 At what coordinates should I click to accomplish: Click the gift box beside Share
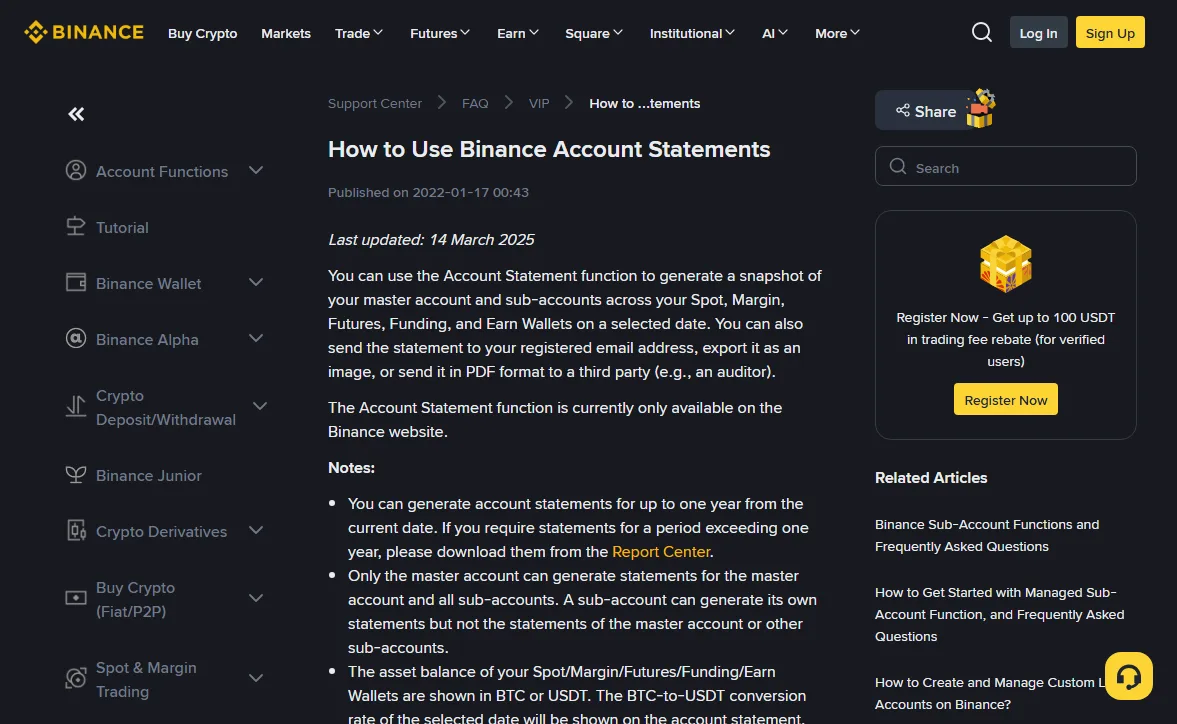(980, 109)
